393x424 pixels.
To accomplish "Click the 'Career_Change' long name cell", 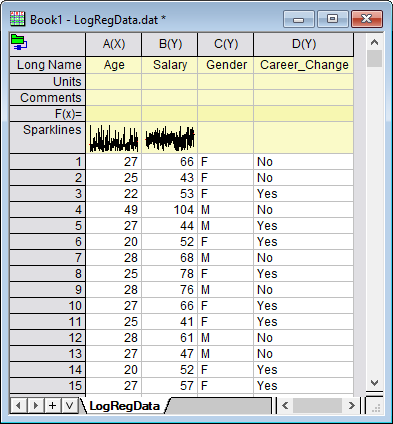I will click(x=304, y=65).
